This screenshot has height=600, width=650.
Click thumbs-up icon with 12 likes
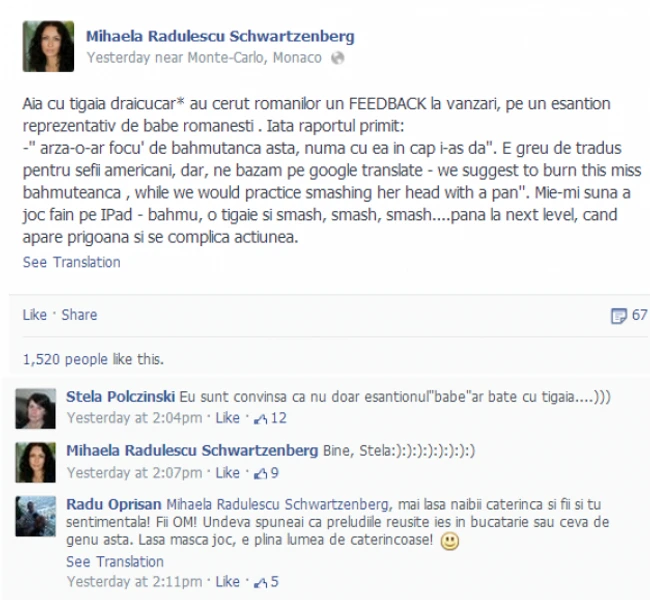coord(260,419)
